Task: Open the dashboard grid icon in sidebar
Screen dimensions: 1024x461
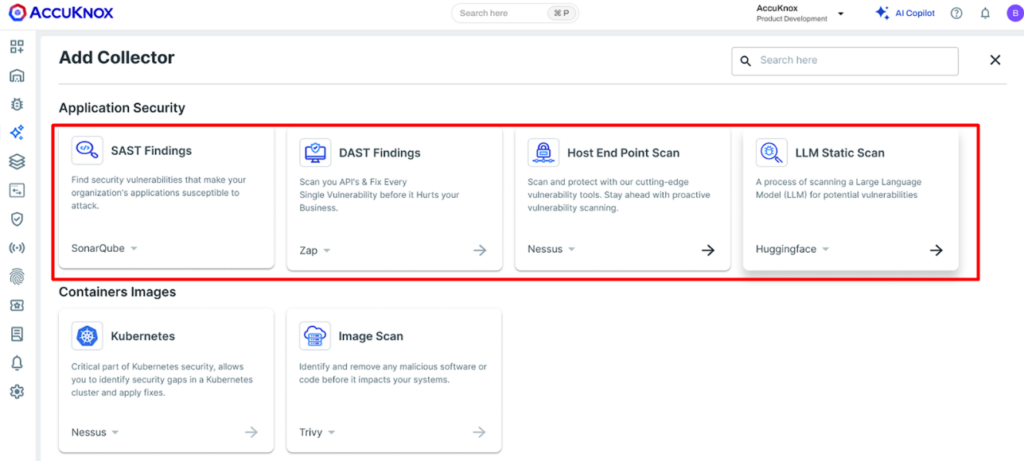Action: (17, 47)
